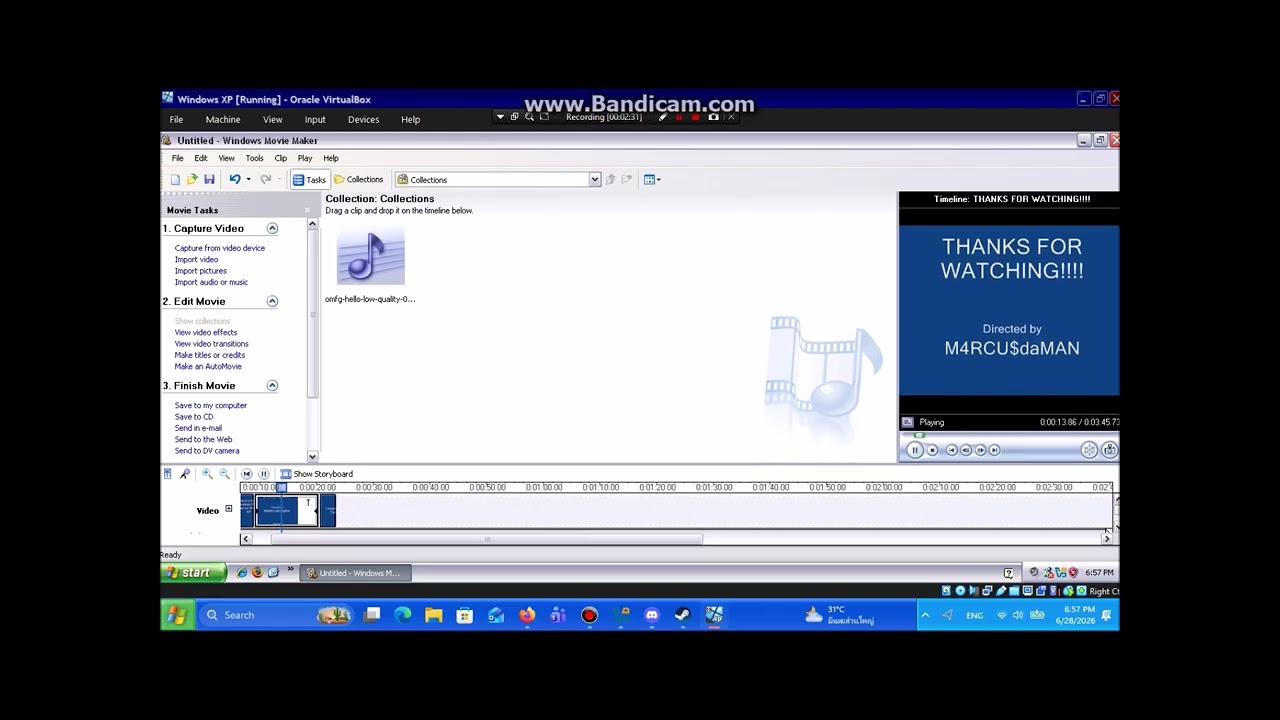Screen dimensions: 1280x720
Task: Open the VirtualBox Machine menu
Action: (x=223, y=119)
